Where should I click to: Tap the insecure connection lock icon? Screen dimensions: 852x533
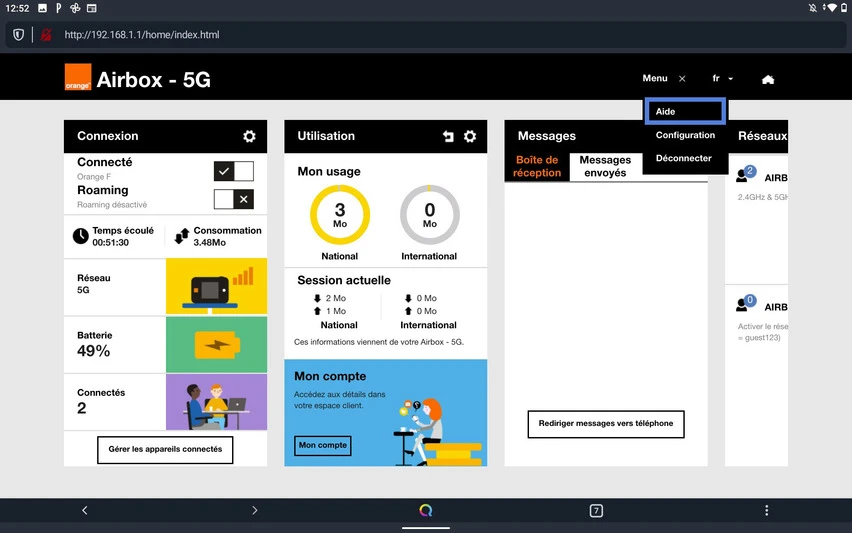46,35
